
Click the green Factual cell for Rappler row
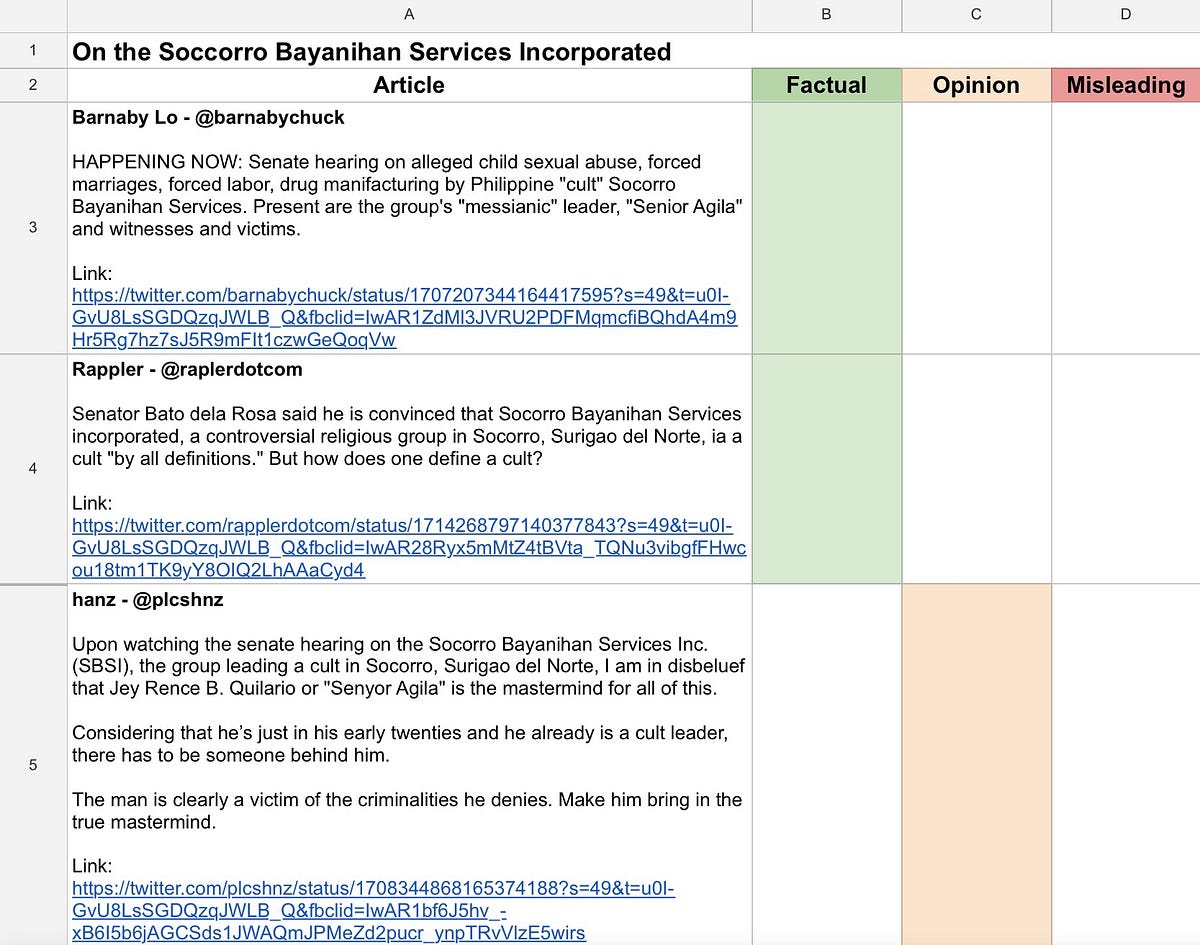click(x=827, y=468)
